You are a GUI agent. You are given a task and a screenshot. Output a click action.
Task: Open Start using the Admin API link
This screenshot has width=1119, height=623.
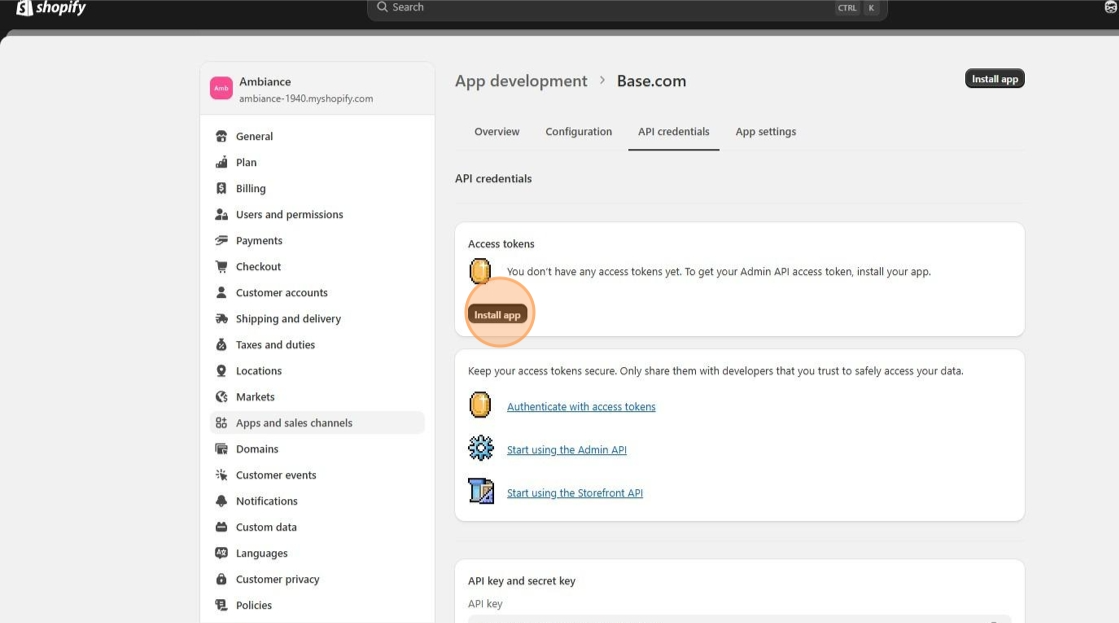566,450
